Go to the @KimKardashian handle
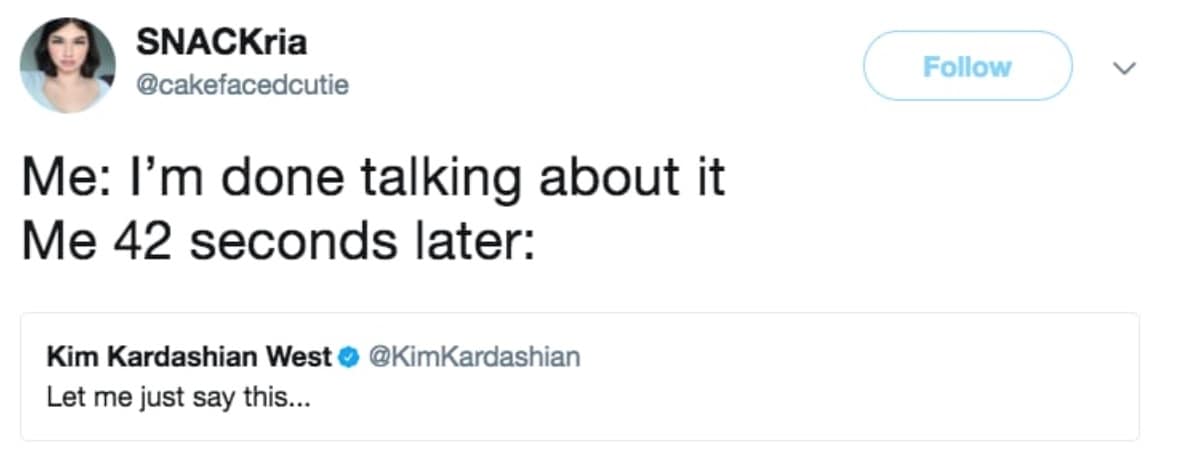 click(x=474, y=356)
